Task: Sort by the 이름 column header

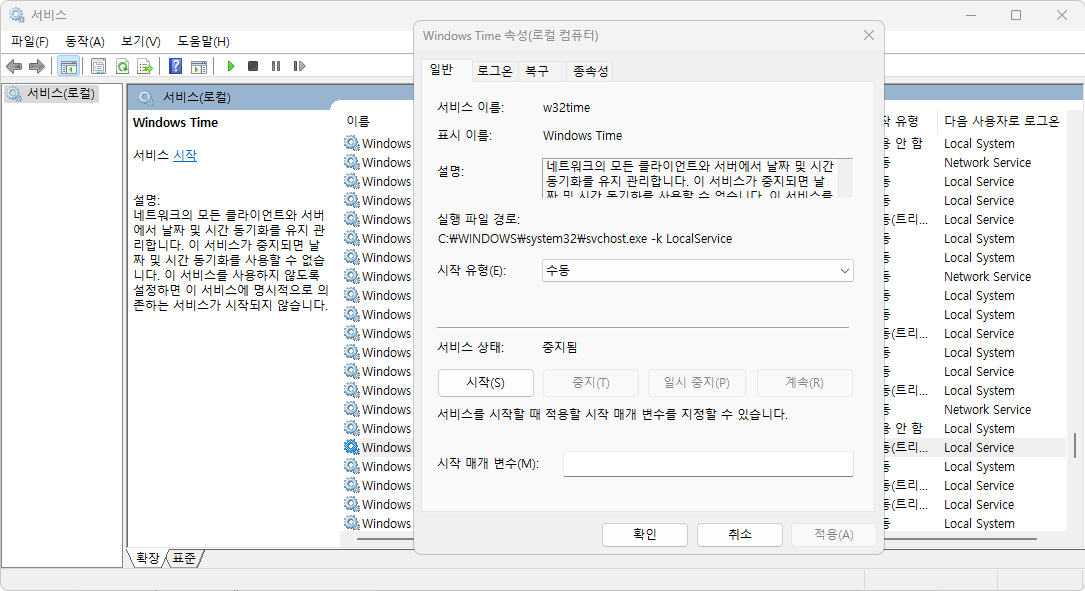Action: (x=358, y=121)
